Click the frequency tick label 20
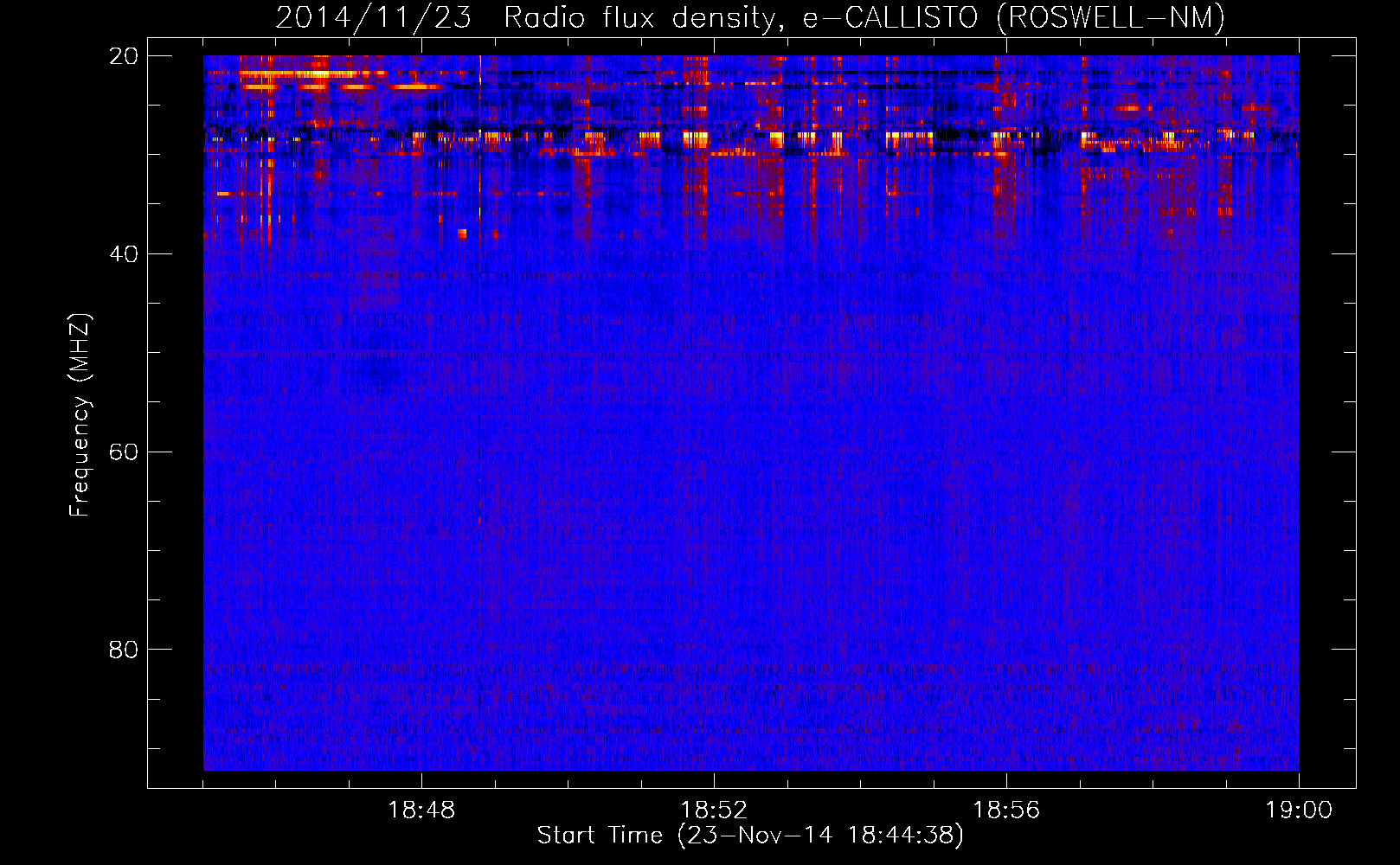The width and height of the screenshot is (1400, 865). 124,56
